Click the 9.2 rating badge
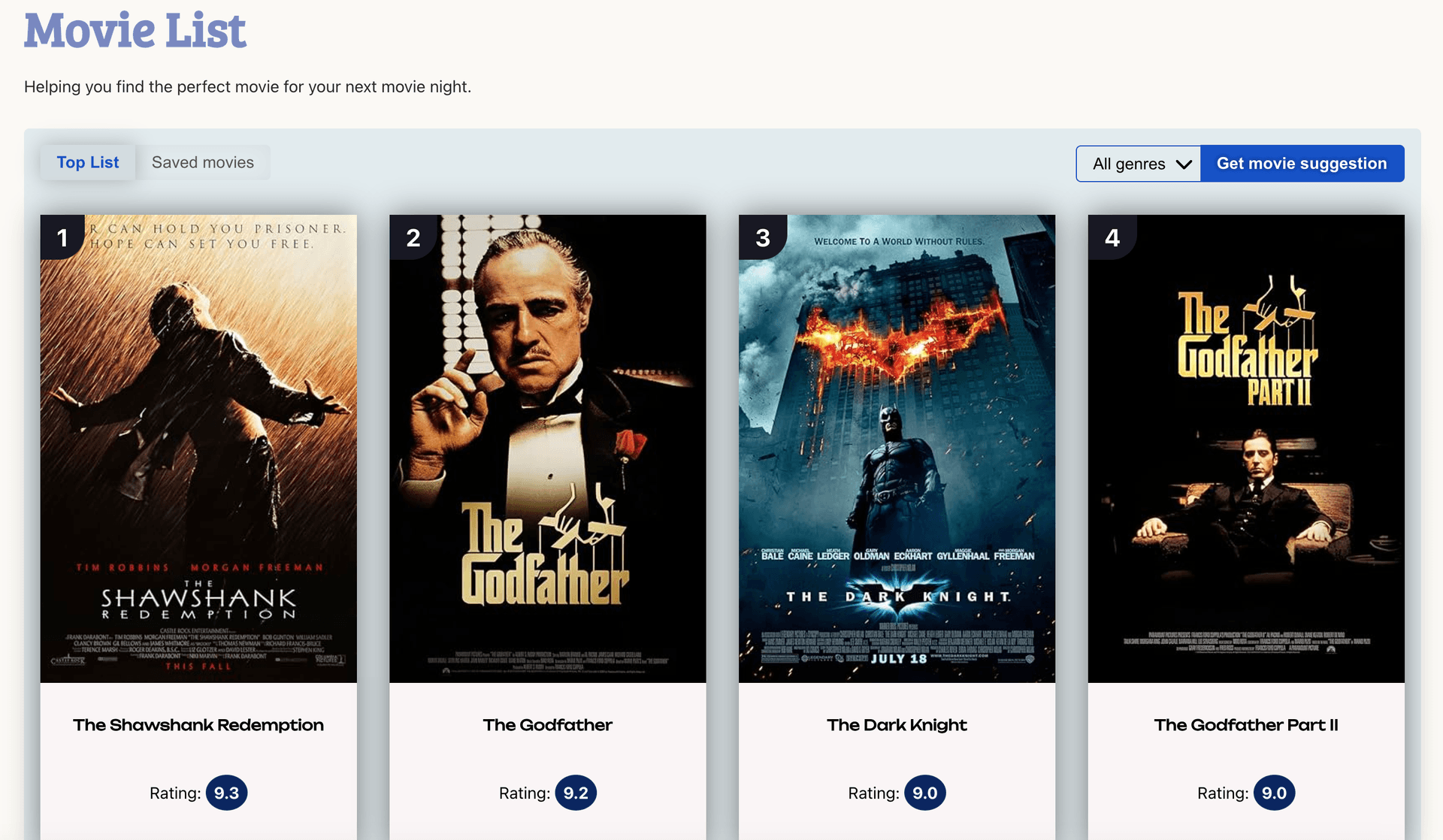This screenshot has width=1443, height=840. tap(576, 793)
